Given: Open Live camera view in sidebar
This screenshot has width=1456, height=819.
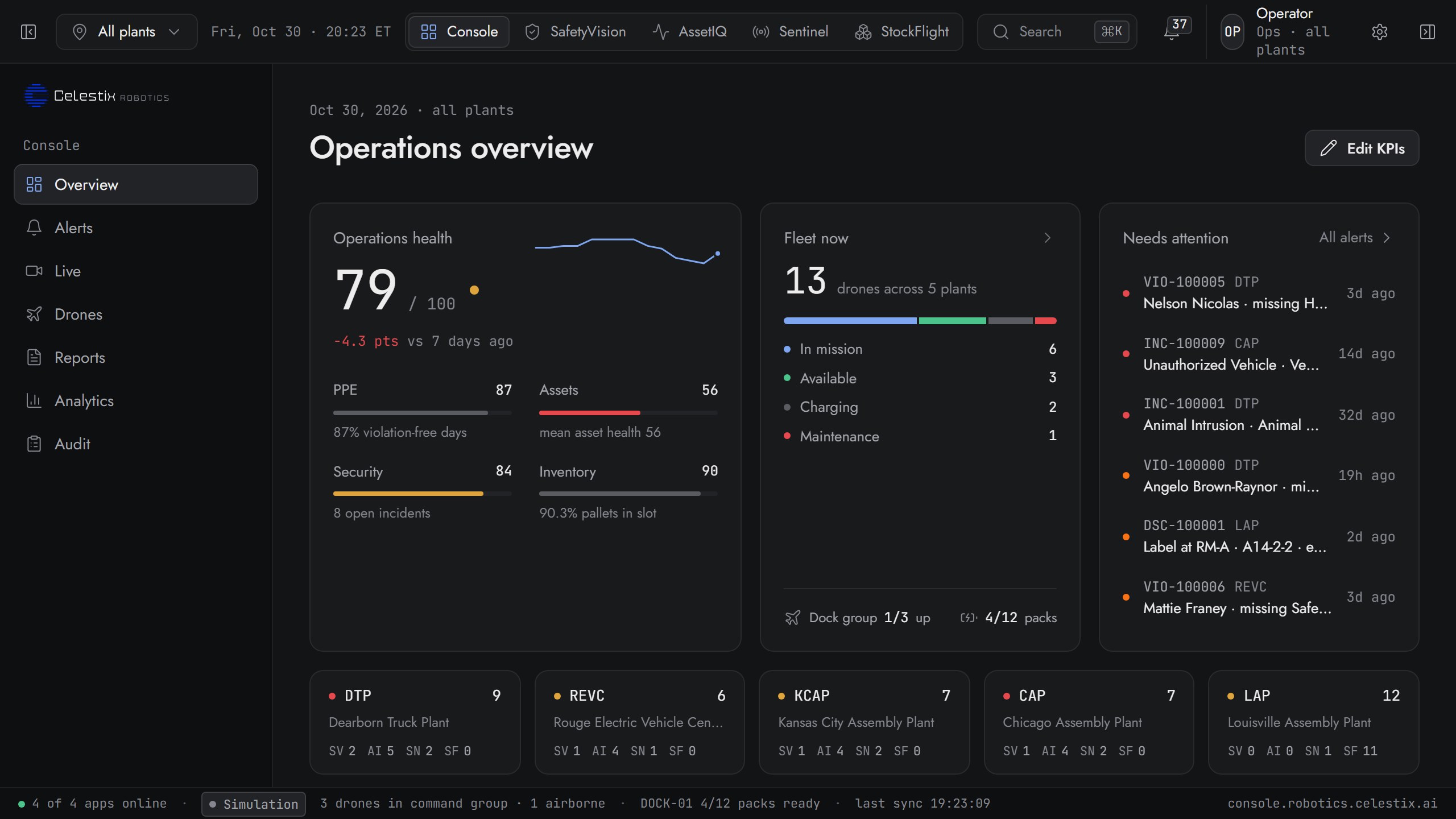Looking at the screenshot, I should 136,271.
